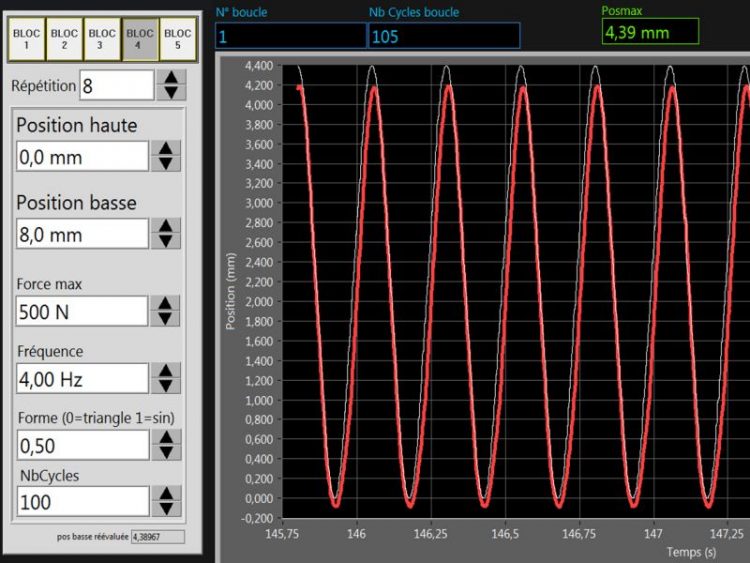Image resolution: width=750 pixels, height=563 pixels.
Task: Click the 4,400 Y-axis maximum value
Action: [x=259, y=66]
